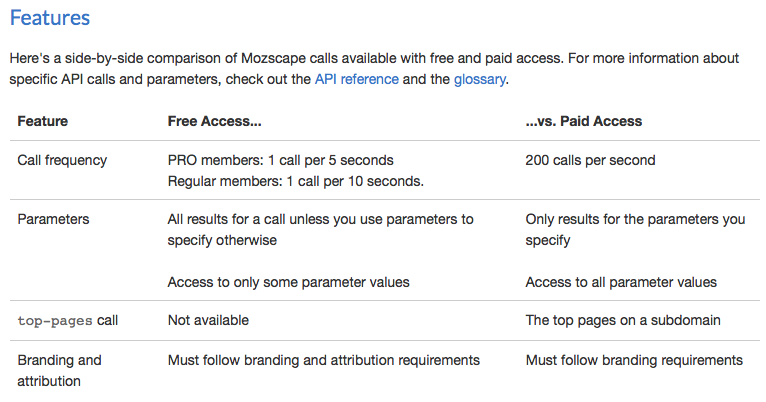Click the Regular members call rate text

click(296, 181)
